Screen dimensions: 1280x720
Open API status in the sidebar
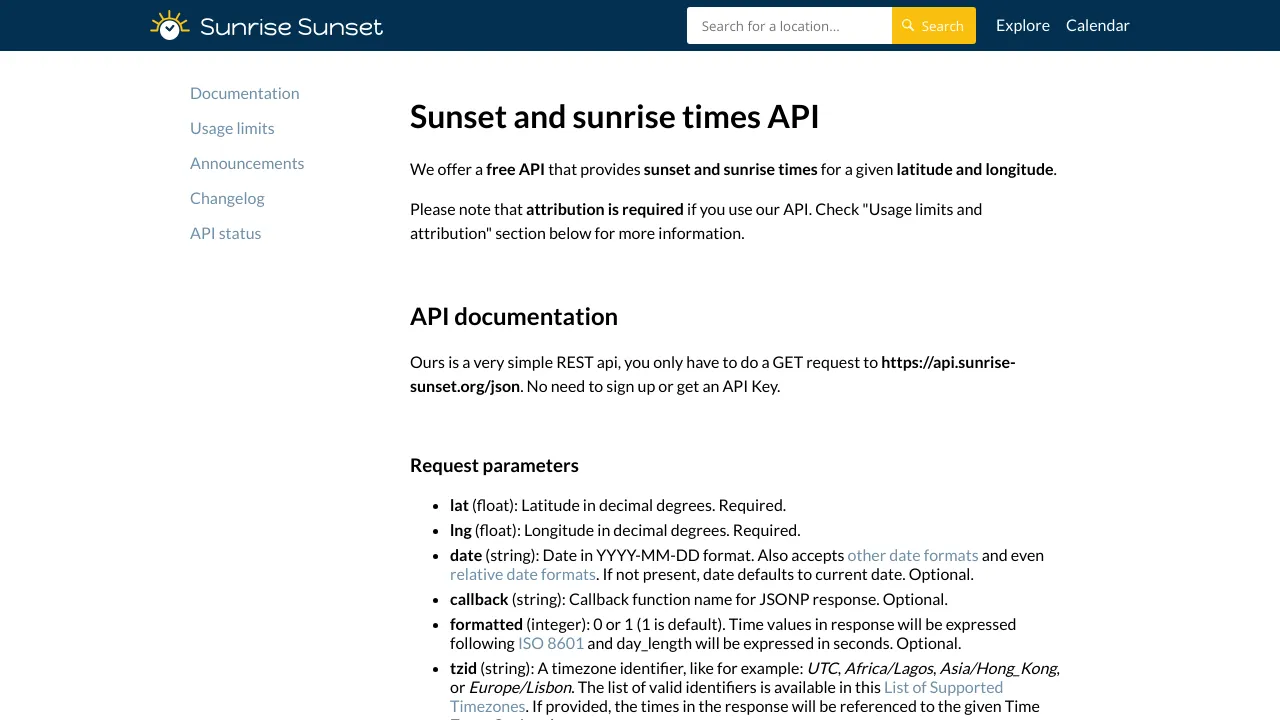click(226, 233)
